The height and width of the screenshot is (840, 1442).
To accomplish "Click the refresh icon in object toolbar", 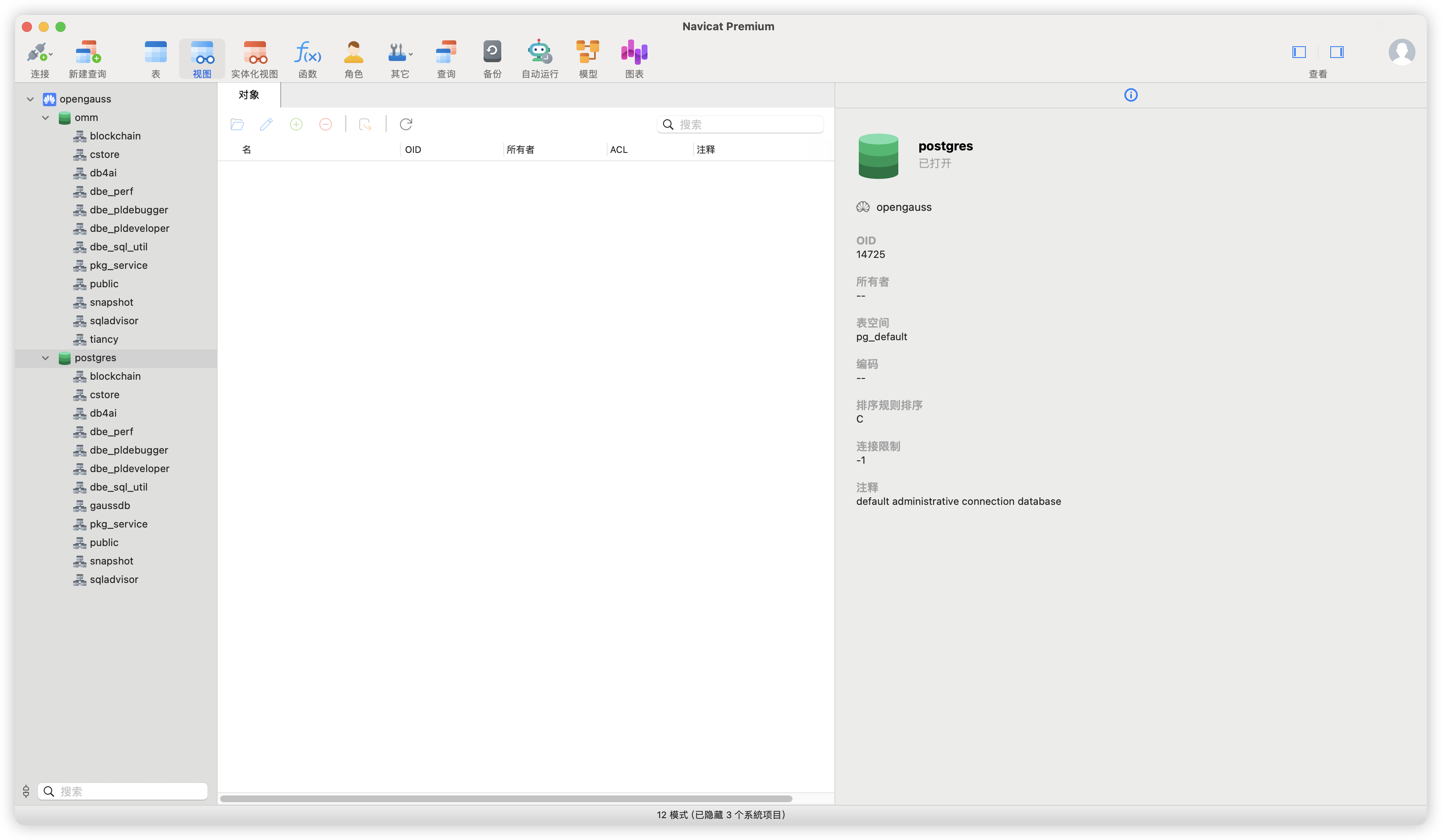I will (406, 124).
